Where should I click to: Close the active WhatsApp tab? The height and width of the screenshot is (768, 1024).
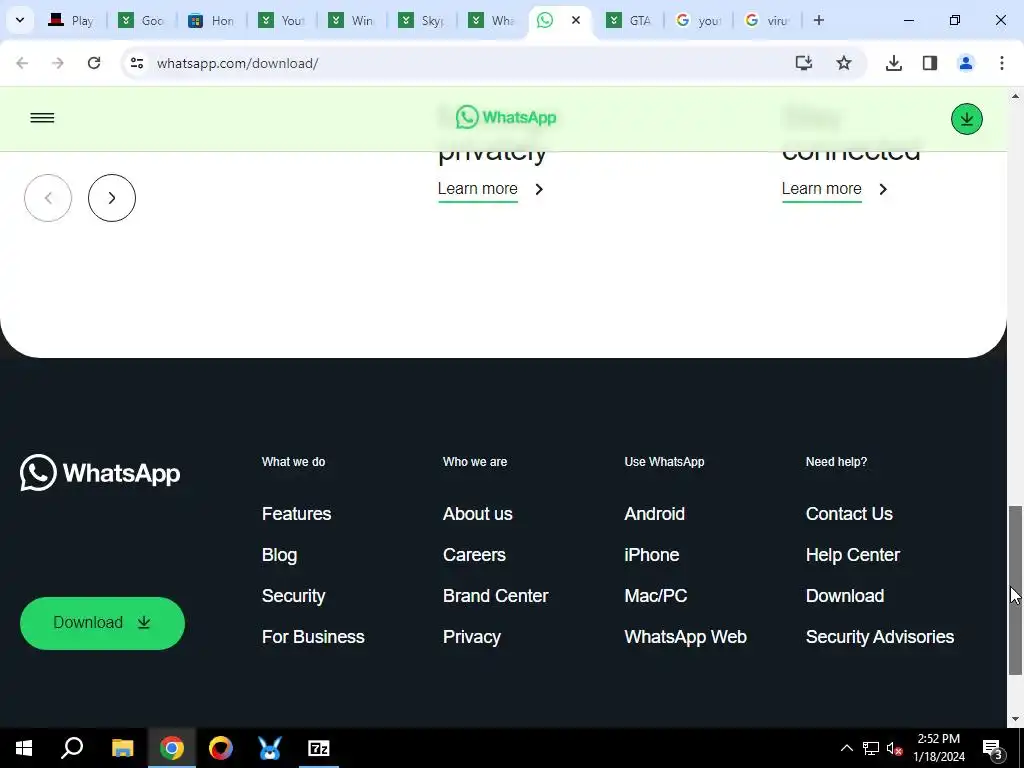[x=576, y=20]
